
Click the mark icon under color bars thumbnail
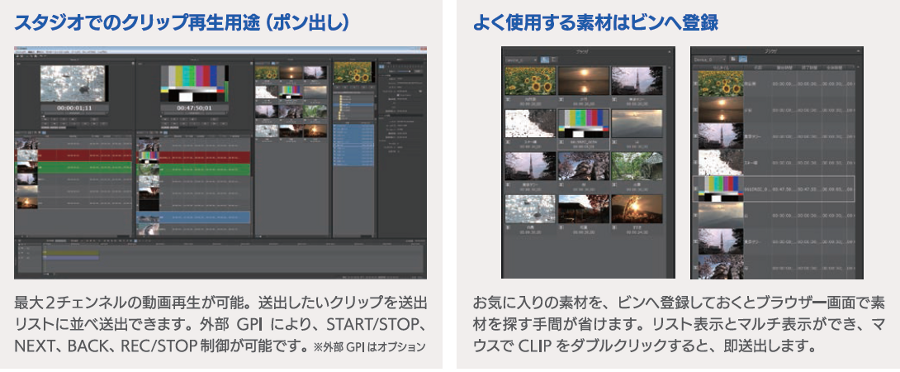click(562, 143)
